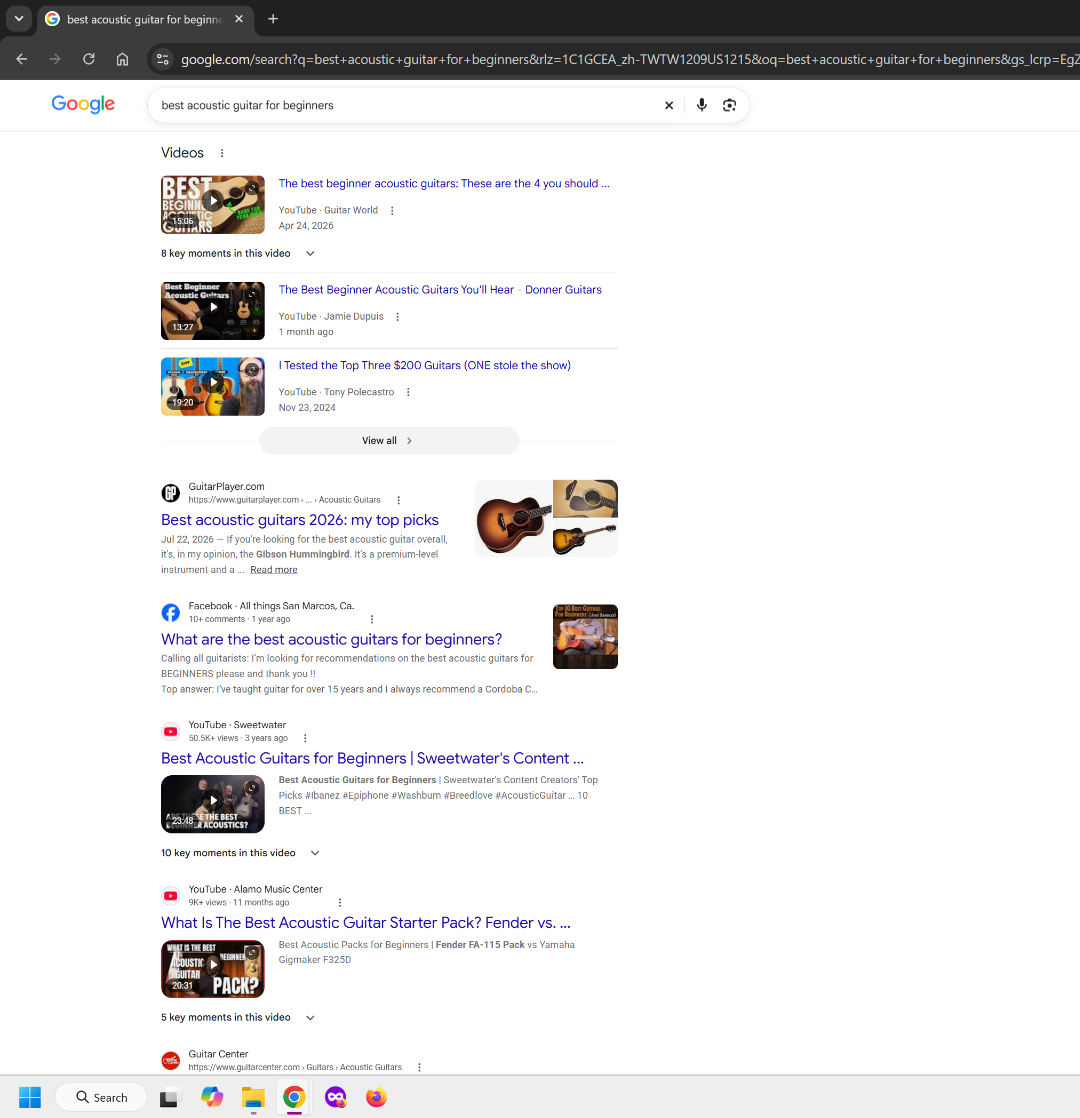
Task: Open the browser home page icon
Action: click(x=123, y=59)
